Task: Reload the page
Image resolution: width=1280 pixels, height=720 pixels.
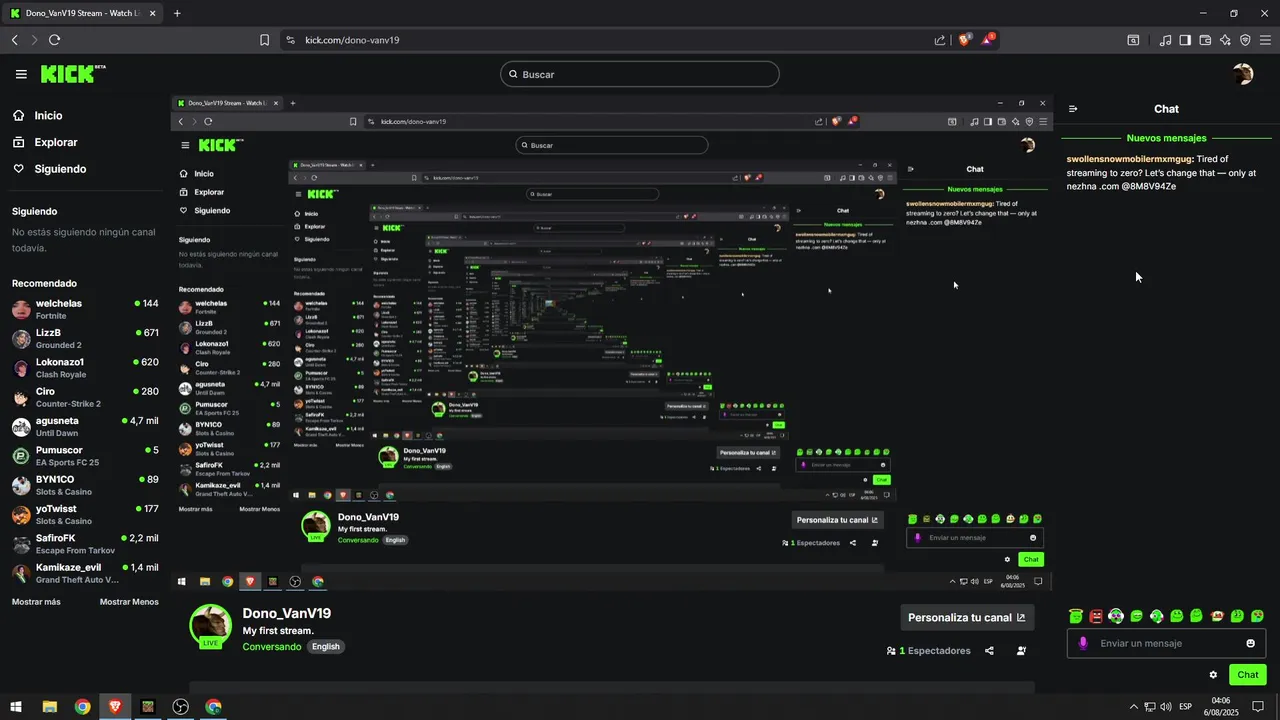Action: point(54,40)
